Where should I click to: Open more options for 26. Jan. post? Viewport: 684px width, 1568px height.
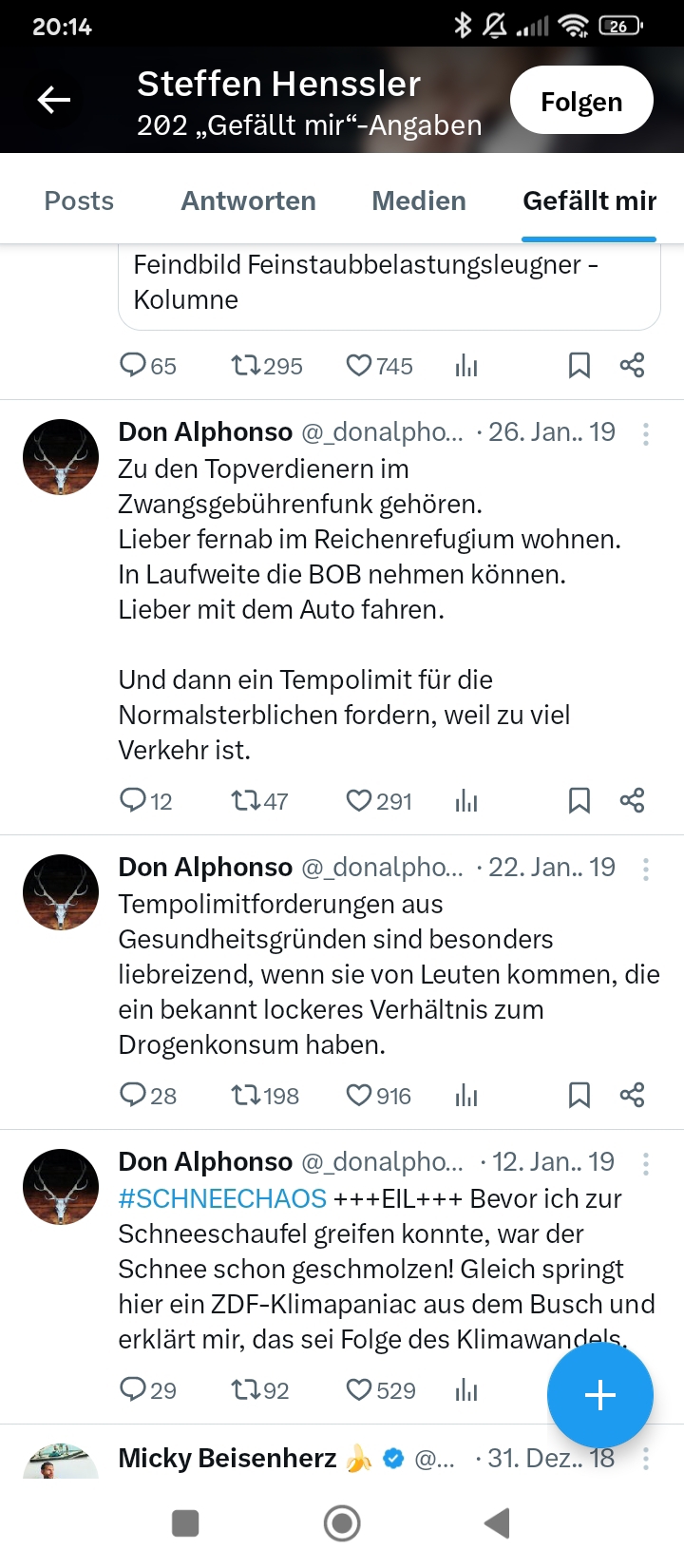point(646,434)
